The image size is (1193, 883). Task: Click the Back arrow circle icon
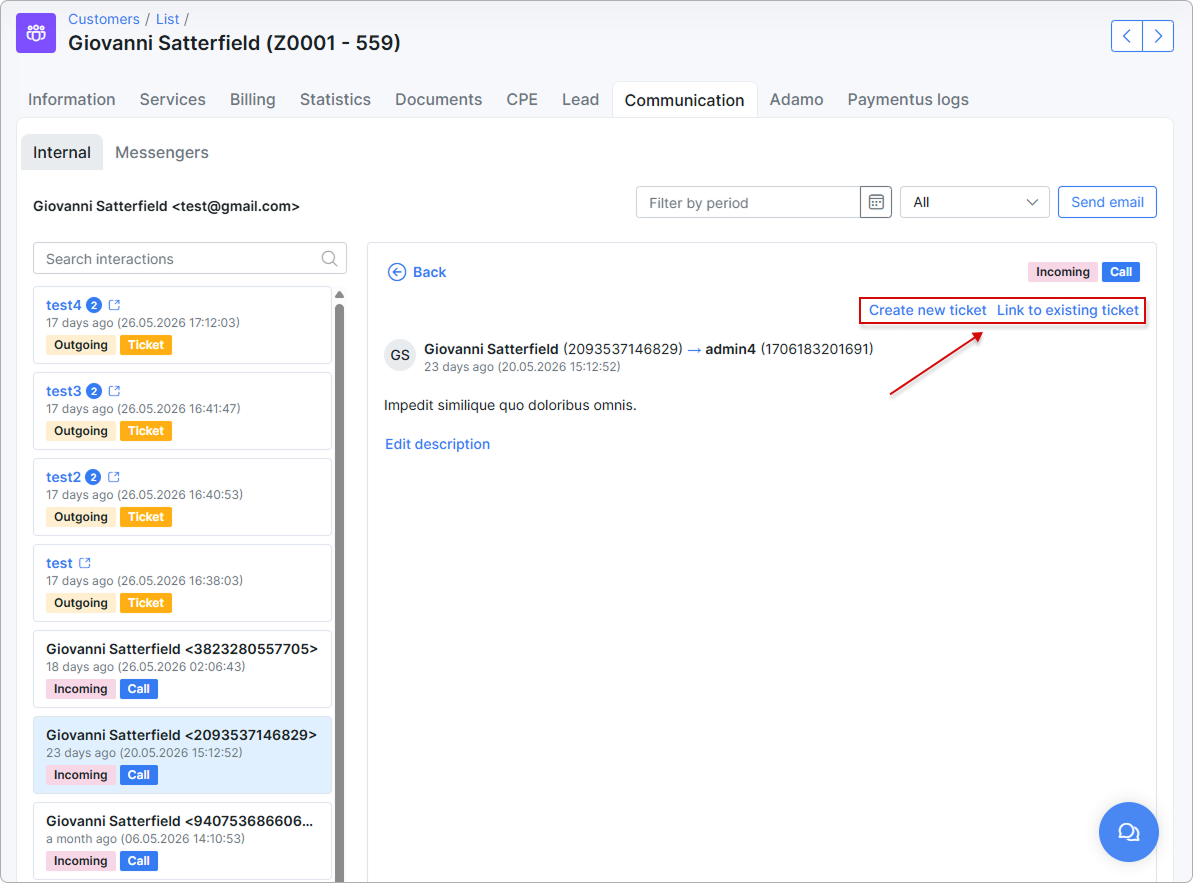pyautogui.click(x=396, y=272)
